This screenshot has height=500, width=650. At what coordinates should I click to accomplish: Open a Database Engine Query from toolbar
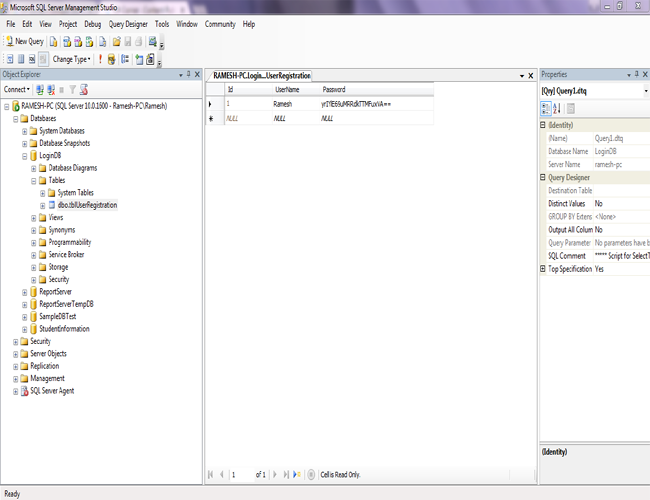click(53, 41)
